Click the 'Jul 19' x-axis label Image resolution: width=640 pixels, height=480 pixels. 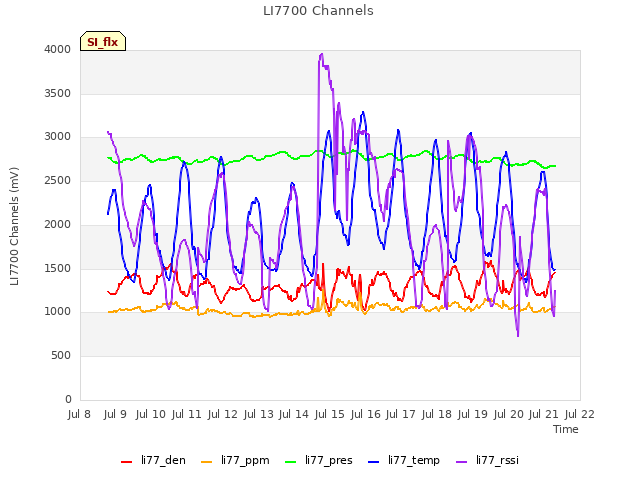pos(473,414)
